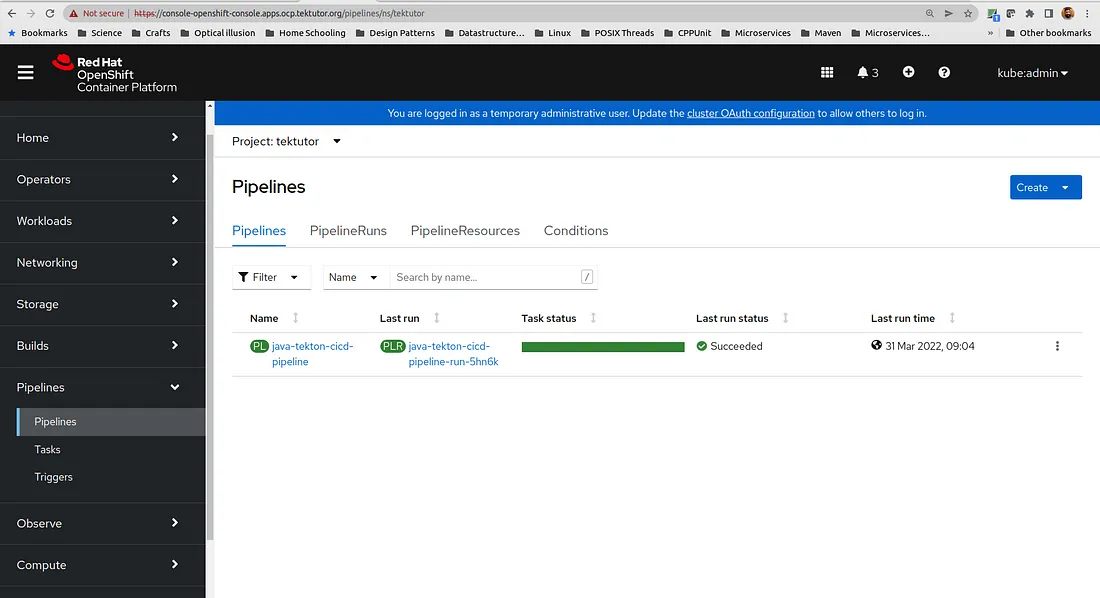Open the application launcher grid icon
This screenshot has height=598, width=1100.
tap(827, 72)
